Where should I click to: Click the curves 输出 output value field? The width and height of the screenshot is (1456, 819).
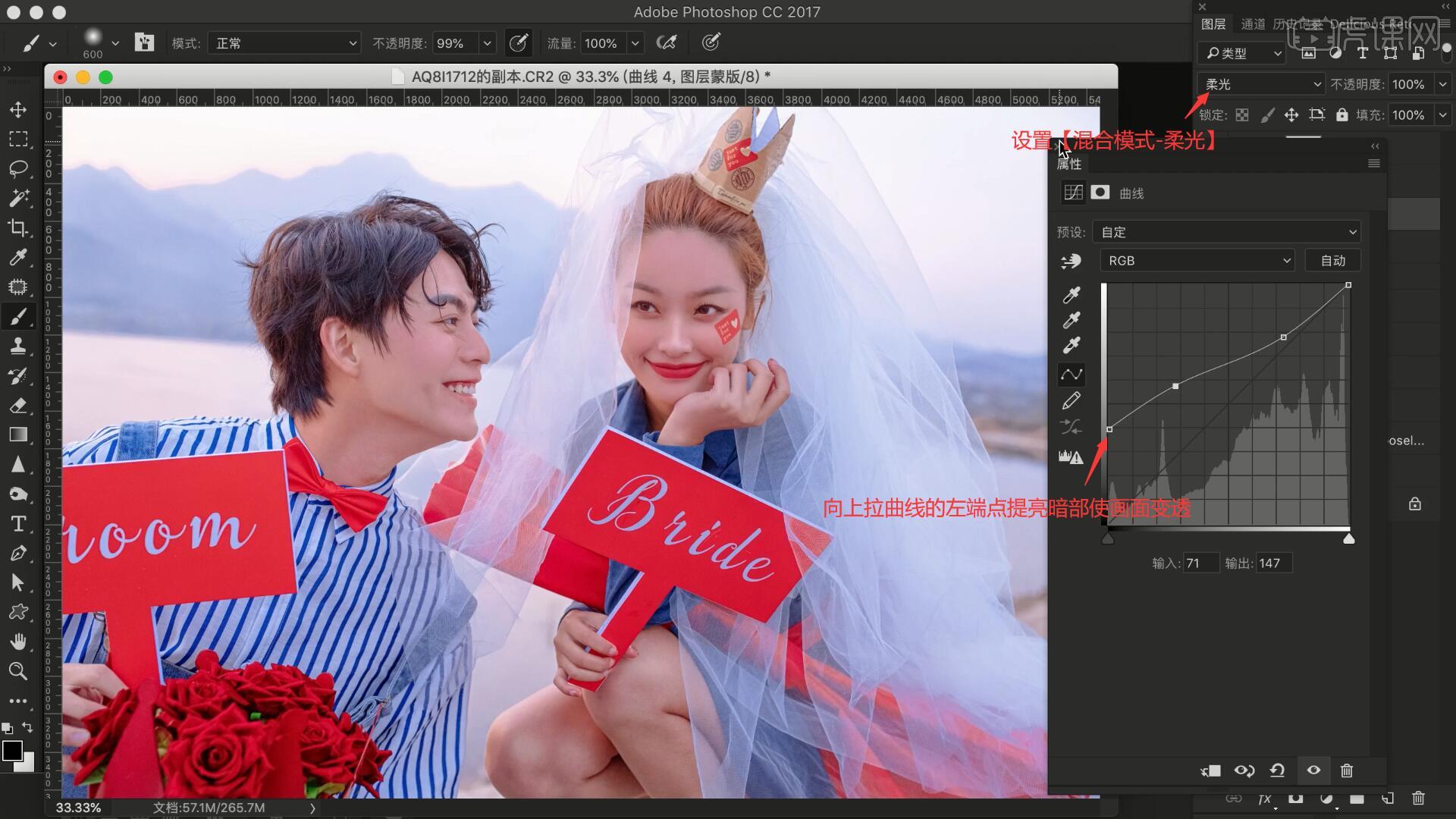tap(1273, 563)
